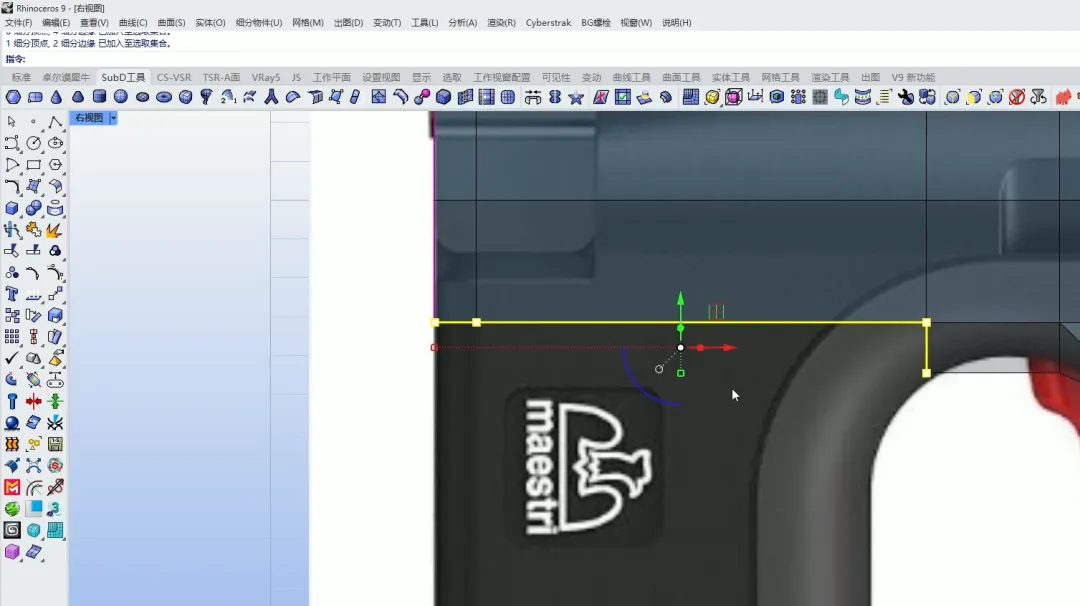Click the purple cube icon in sidebar
1080x606 pixels.
(x=12, y=552)
